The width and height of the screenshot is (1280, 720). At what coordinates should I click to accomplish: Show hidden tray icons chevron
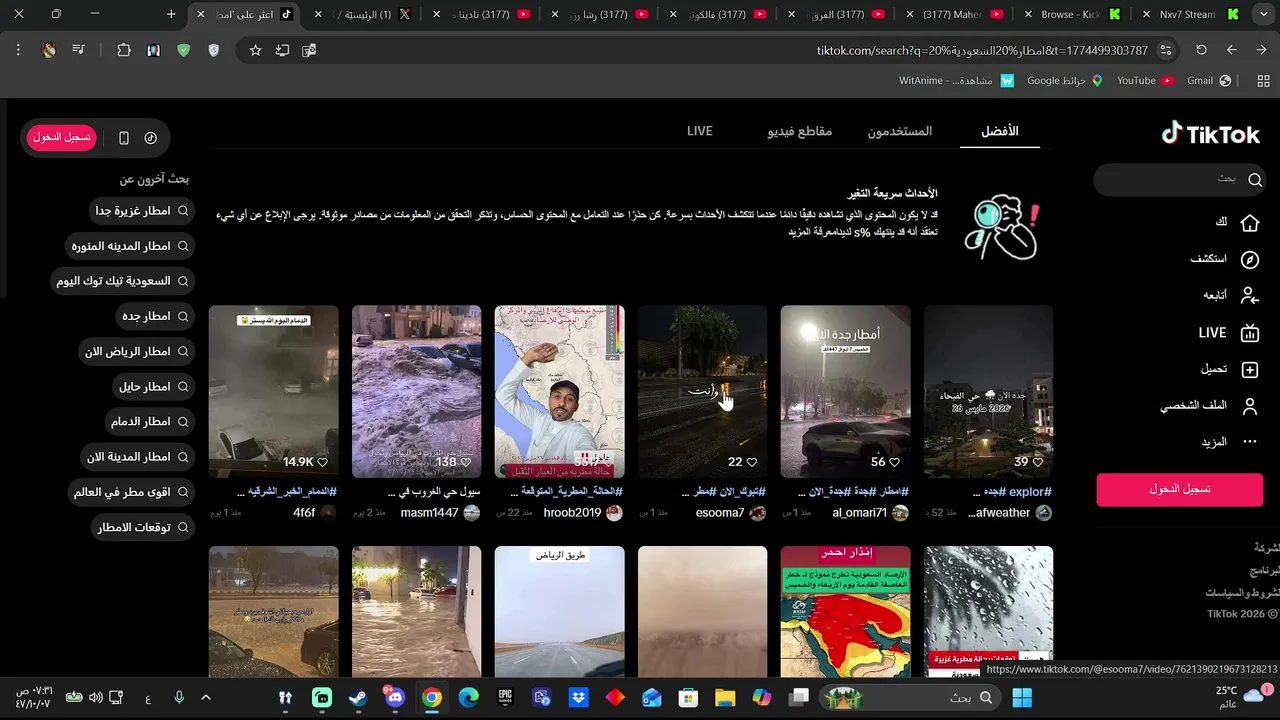tap(206, 698)
